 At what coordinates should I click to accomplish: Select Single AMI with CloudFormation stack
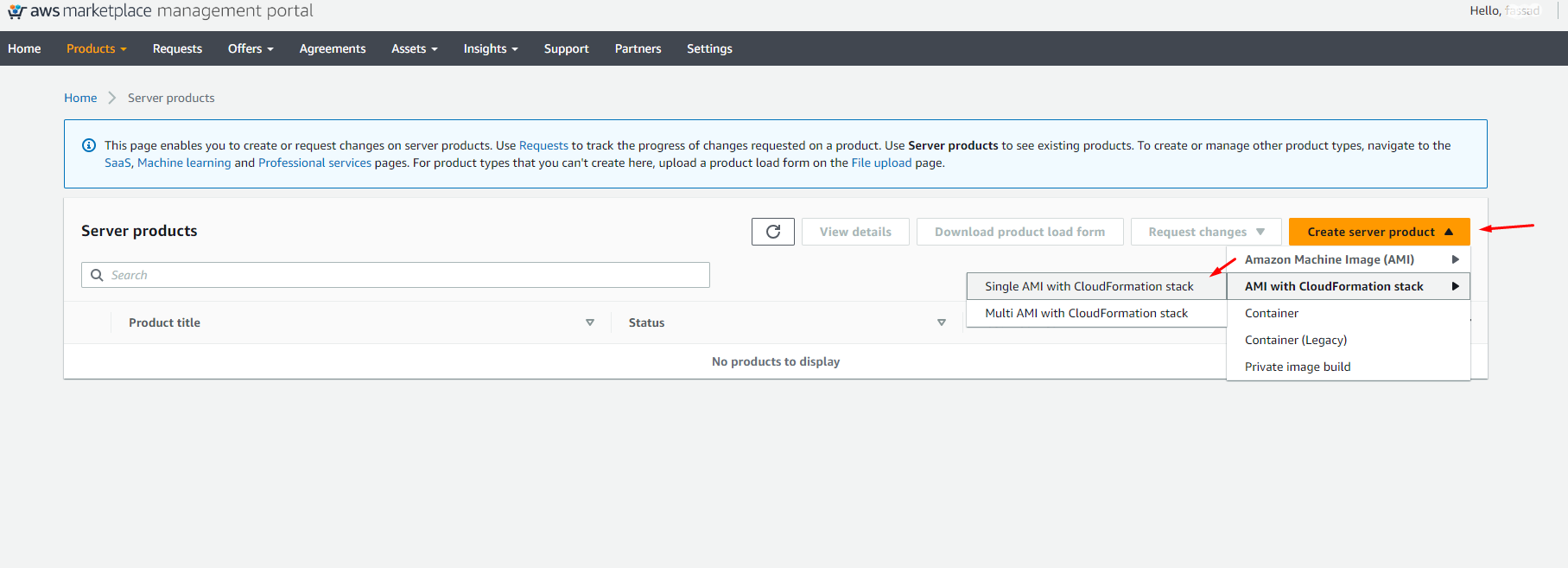coord(1096,286)
